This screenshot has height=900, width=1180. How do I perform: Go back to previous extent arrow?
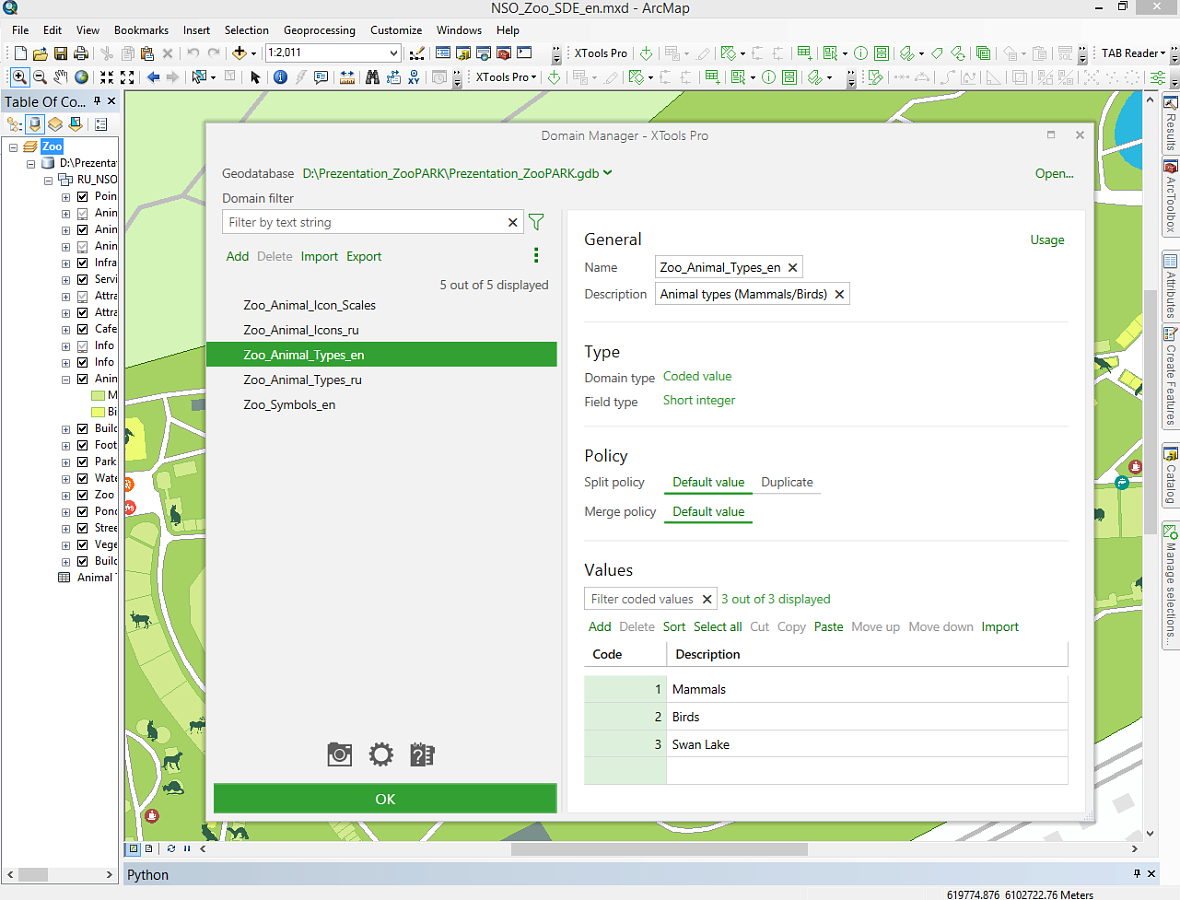coord(154,77)
